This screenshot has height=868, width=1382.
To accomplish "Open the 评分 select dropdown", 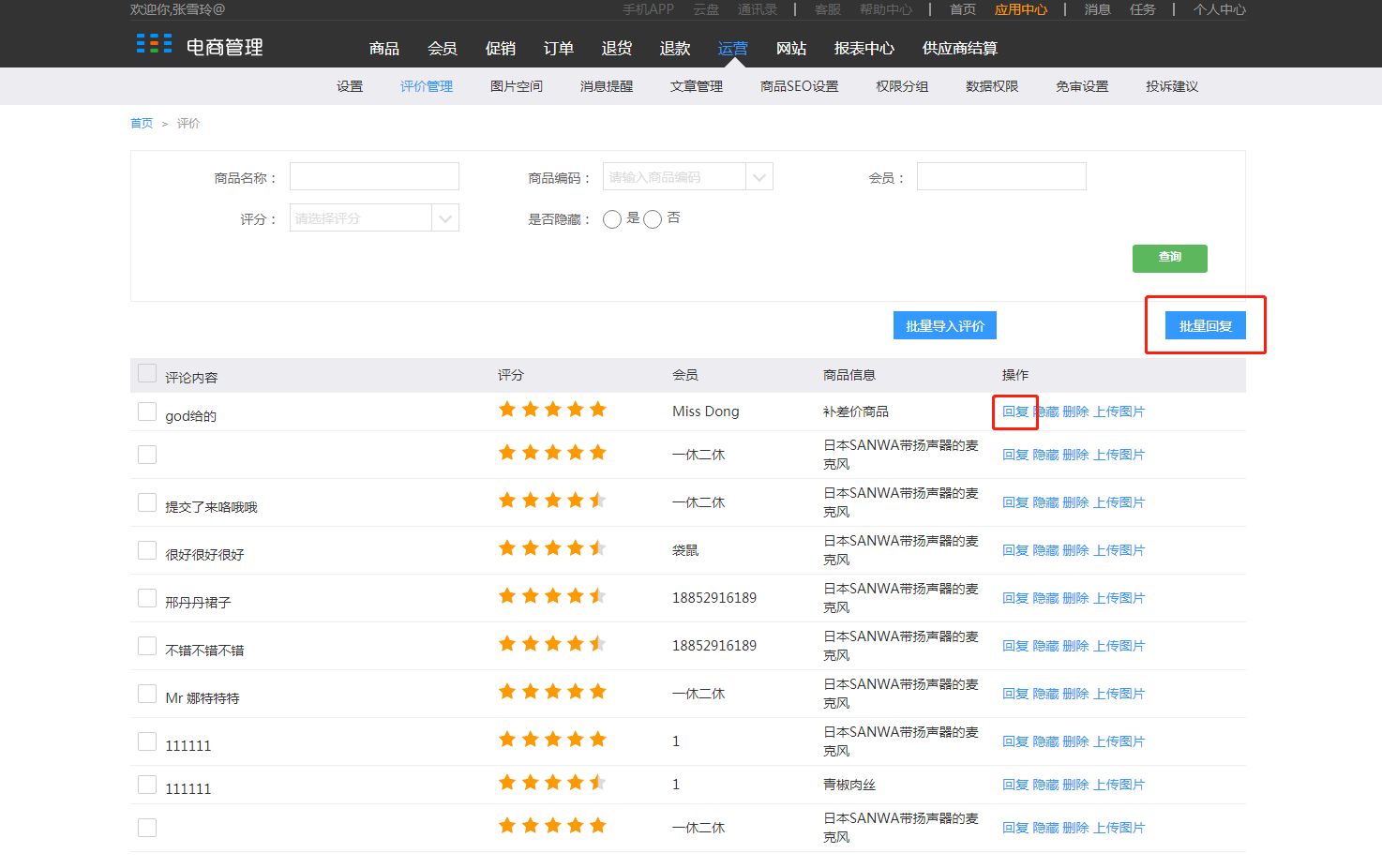I will tap(374, 217).
